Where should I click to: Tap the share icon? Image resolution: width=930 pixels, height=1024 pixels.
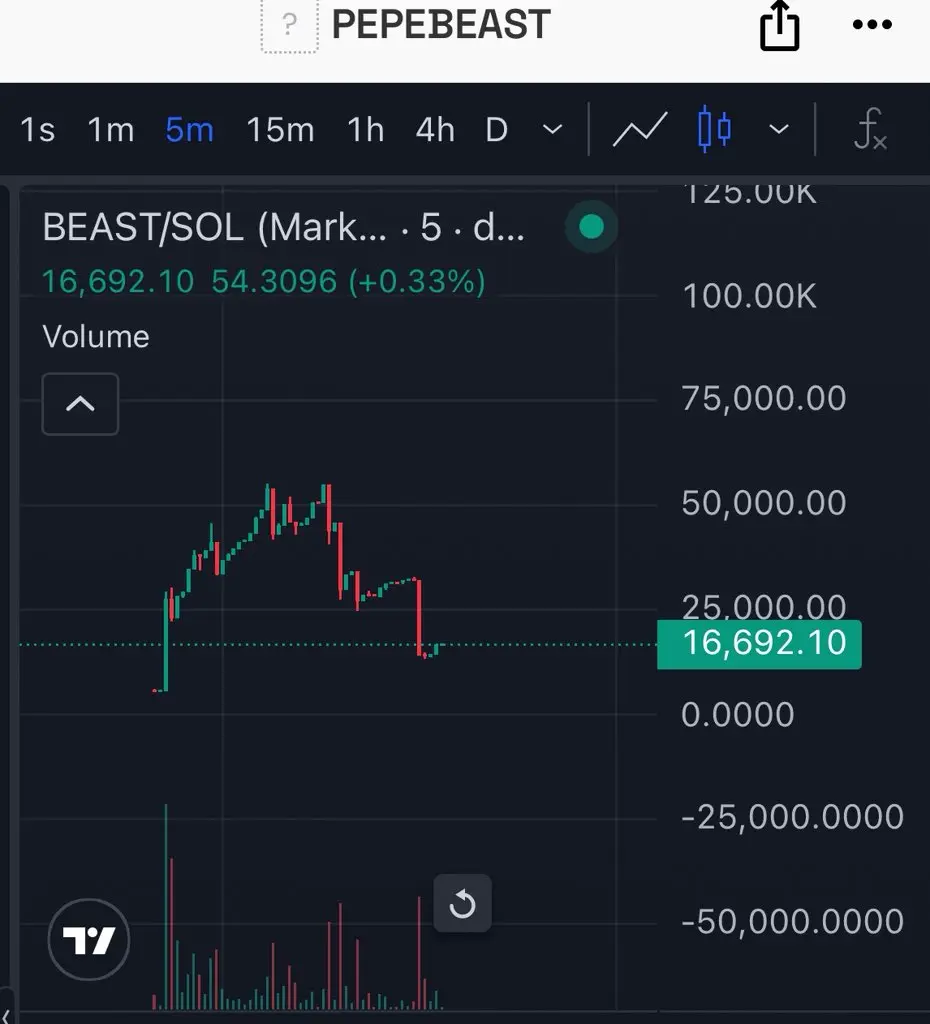779,26
